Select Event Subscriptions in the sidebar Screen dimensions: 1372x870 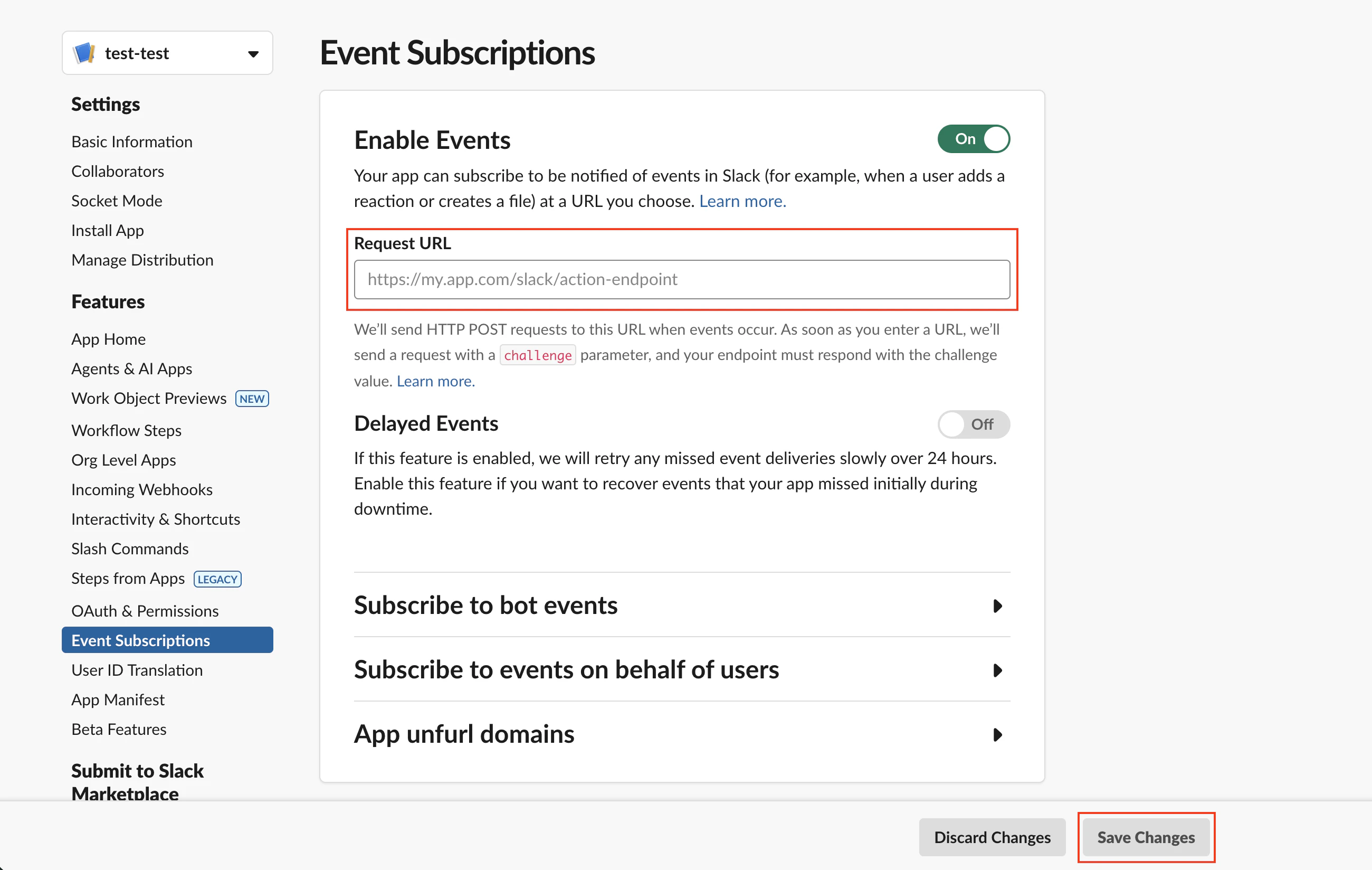[x=167, y=640]
